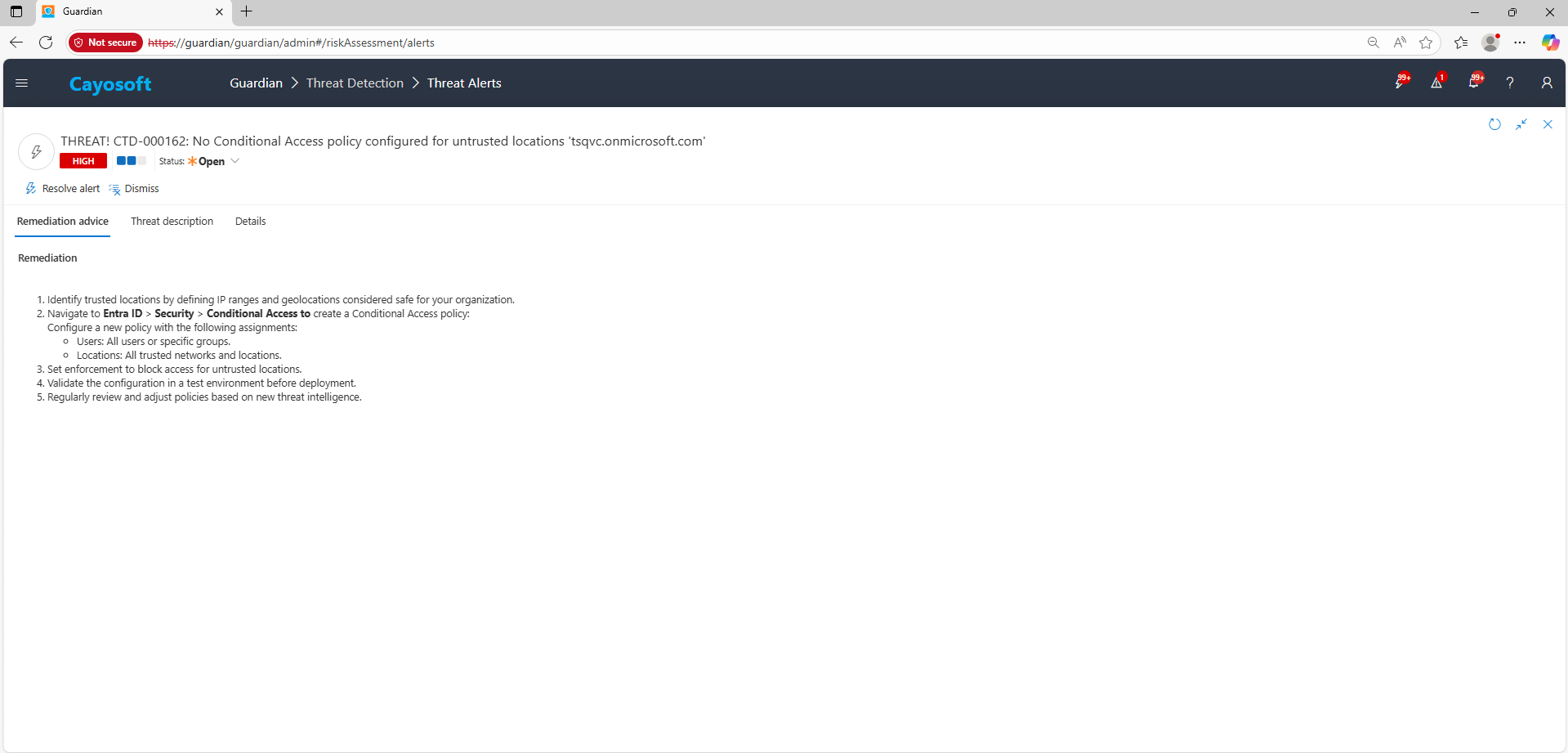Open the hamburger navigation menu
This screenshot has width=1568, height=753.
click(x=22, y=83)
